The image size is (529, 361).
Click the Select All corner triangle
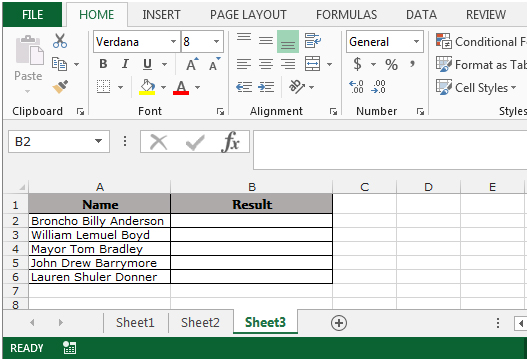[x=22, y=187]
